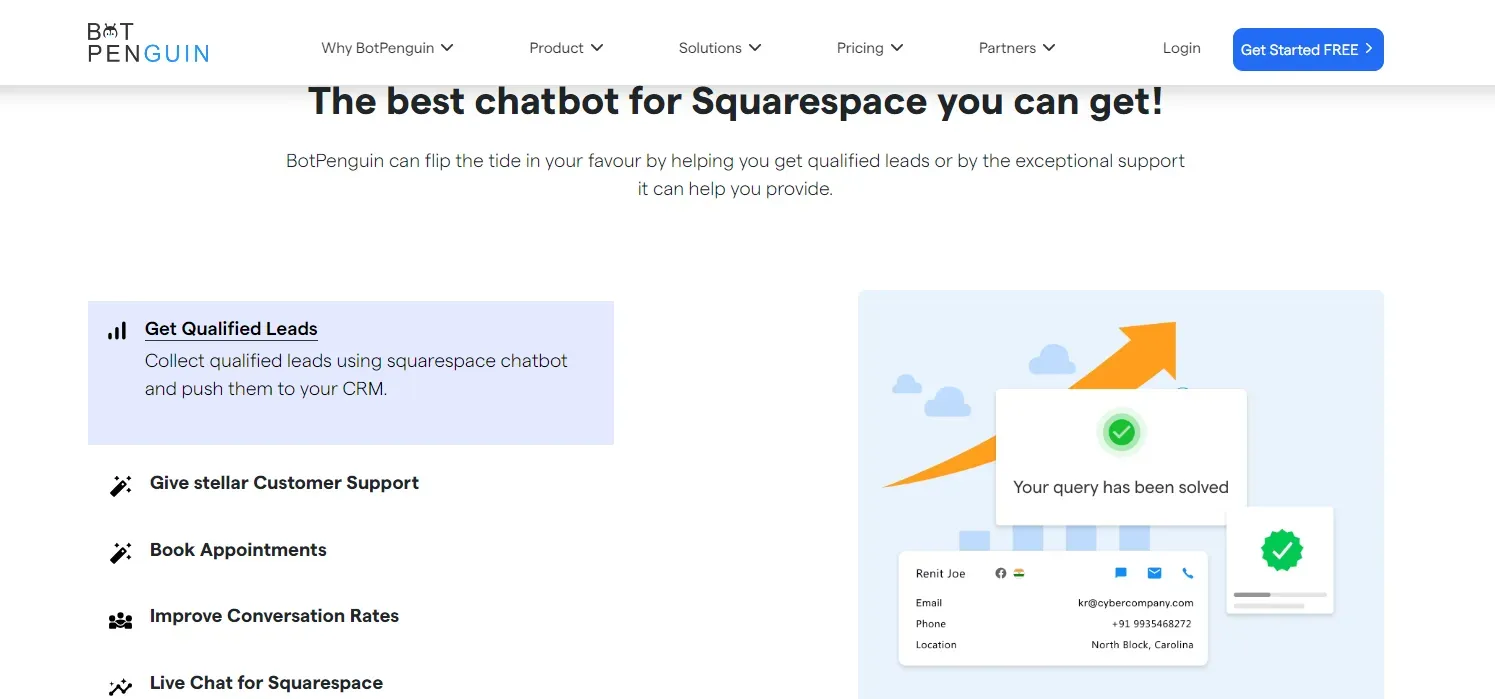Screen dimensions: 1495x699
Task: Click the India flag icon next to Renit Joe
Action: pyautogui.click(x=1019, y=573)
